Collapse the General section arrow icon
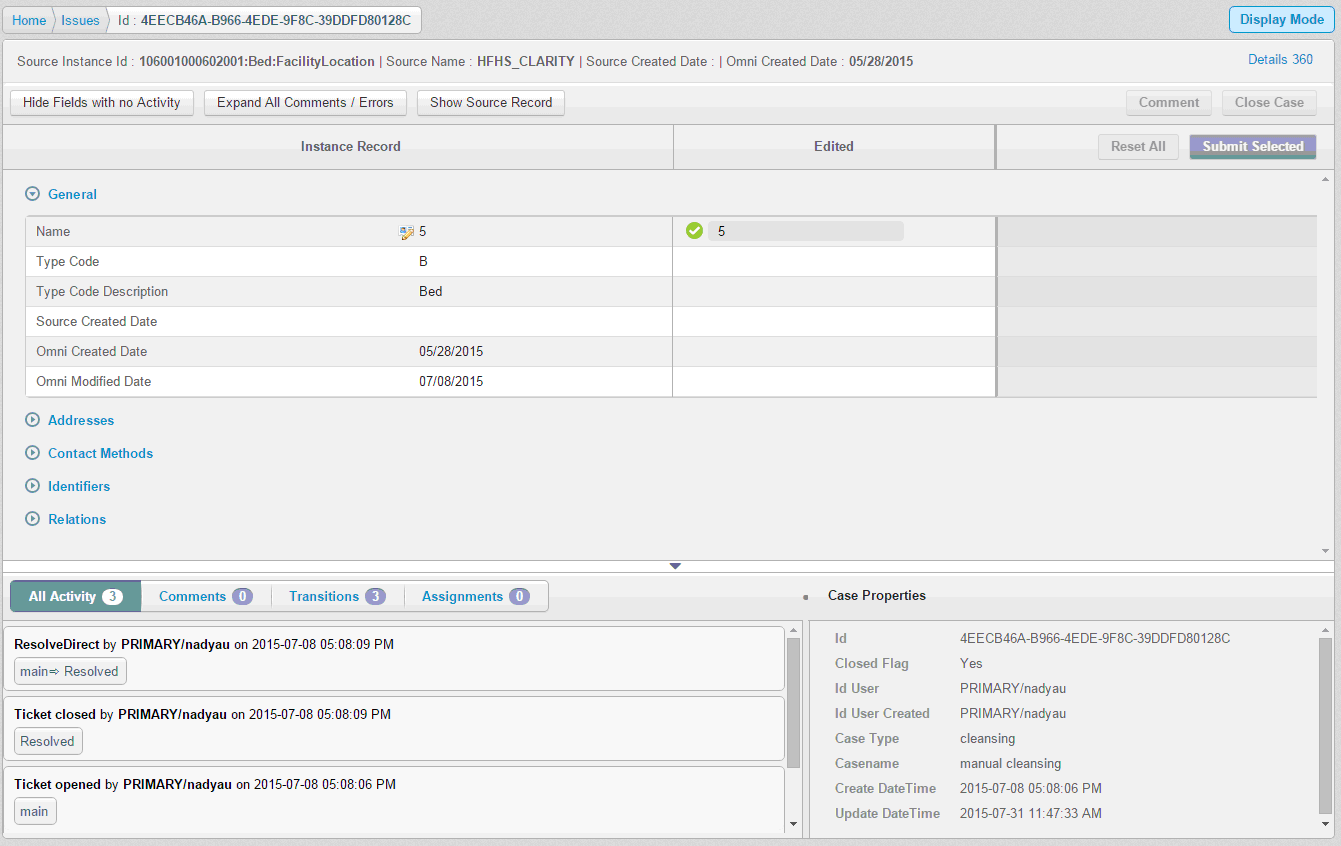This screenshot has height=846, width=1341. tap(33, 195)
